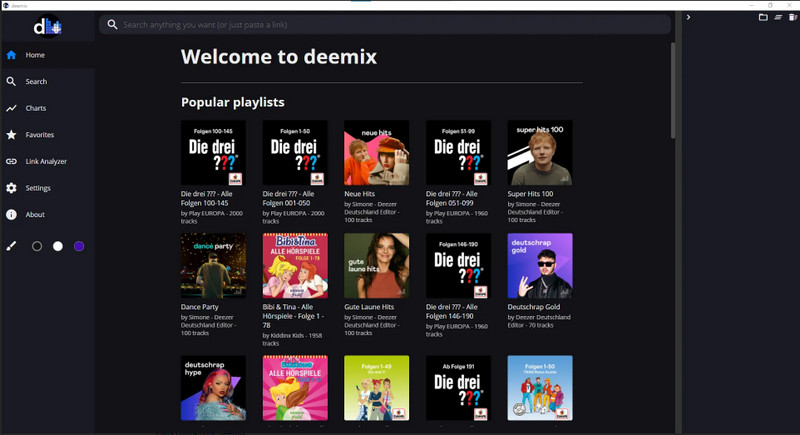Image resolution: width=800 pixels, height=435 pixels.
Task: Open the download folder icon in the queue panel
Action: tap(763, 17)
